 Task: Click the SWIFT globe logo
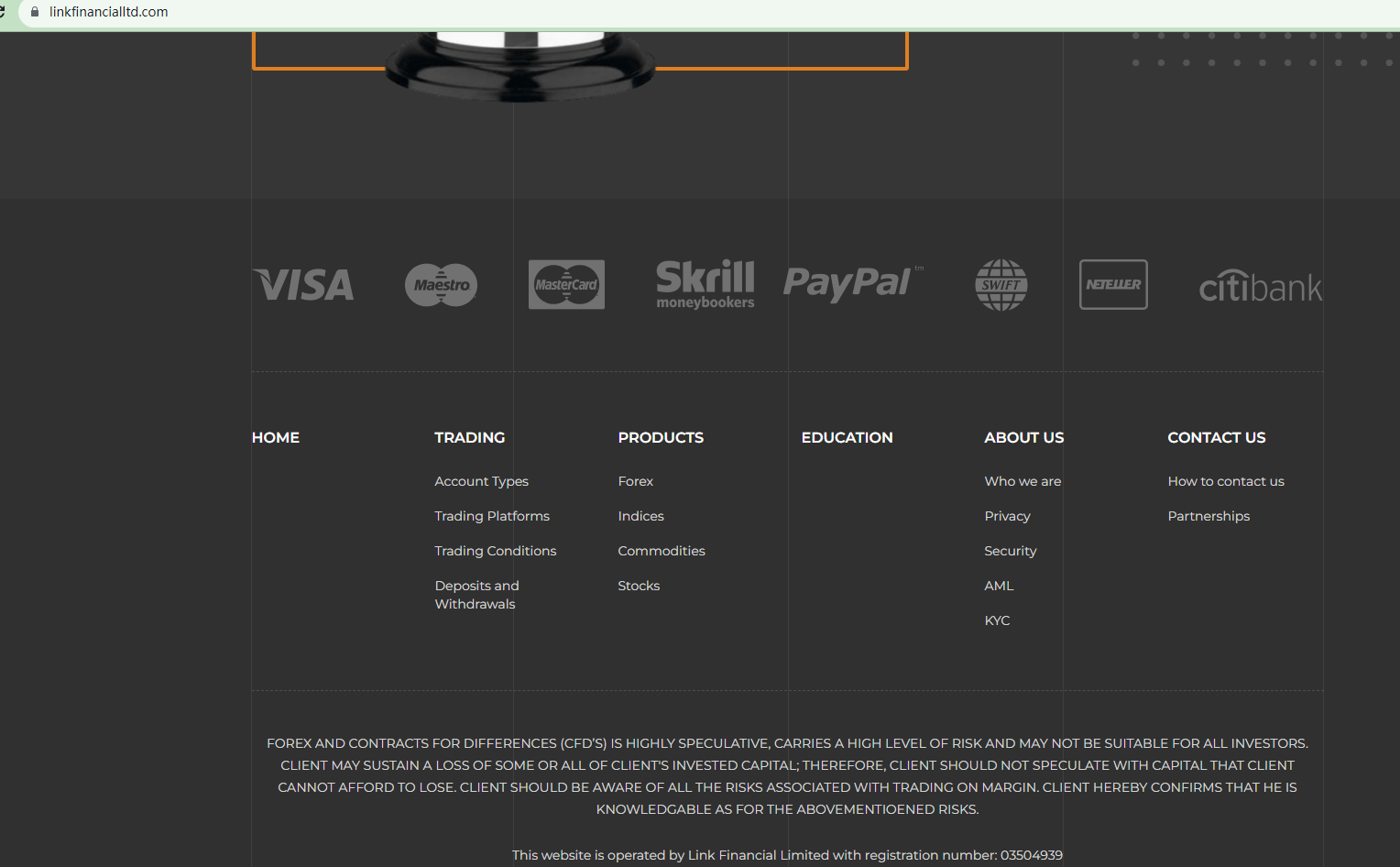tap(1001, 285)
